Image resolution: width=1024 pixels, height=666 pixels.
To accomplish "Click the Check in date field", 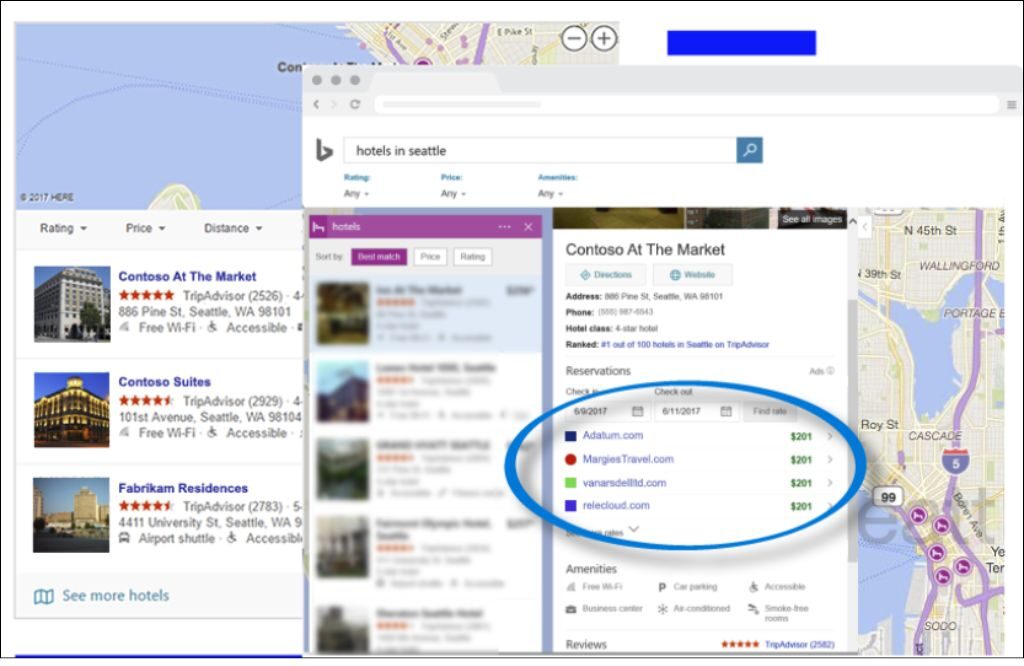I will pyautogui.click(x=607, y=411).
